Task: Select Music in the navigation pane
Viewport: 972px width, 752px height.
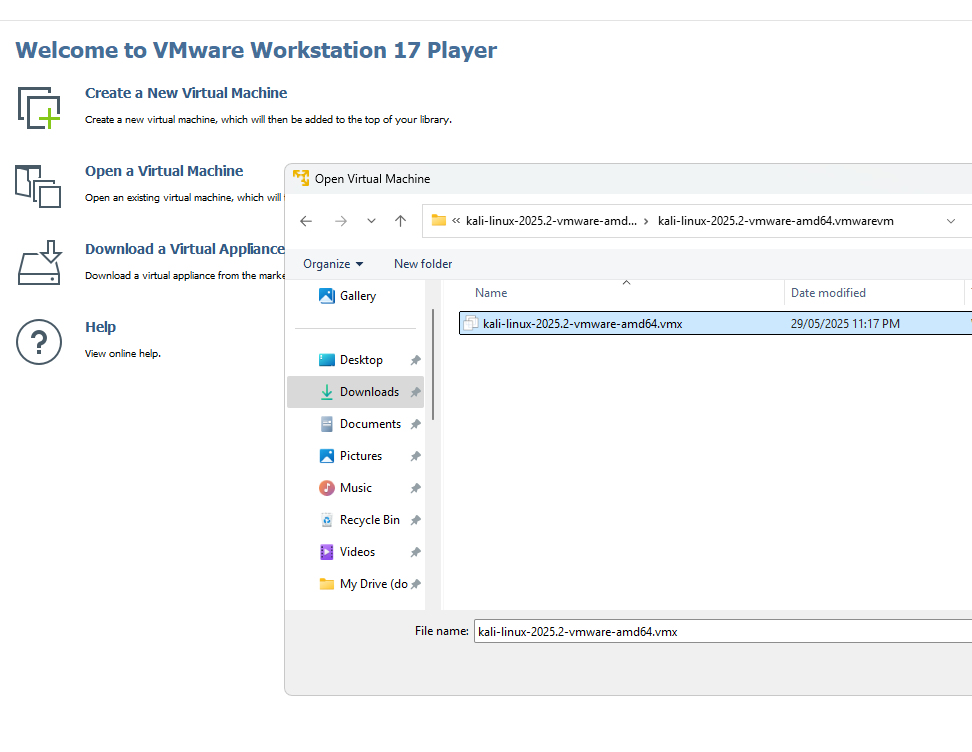Action: (356, 488)
